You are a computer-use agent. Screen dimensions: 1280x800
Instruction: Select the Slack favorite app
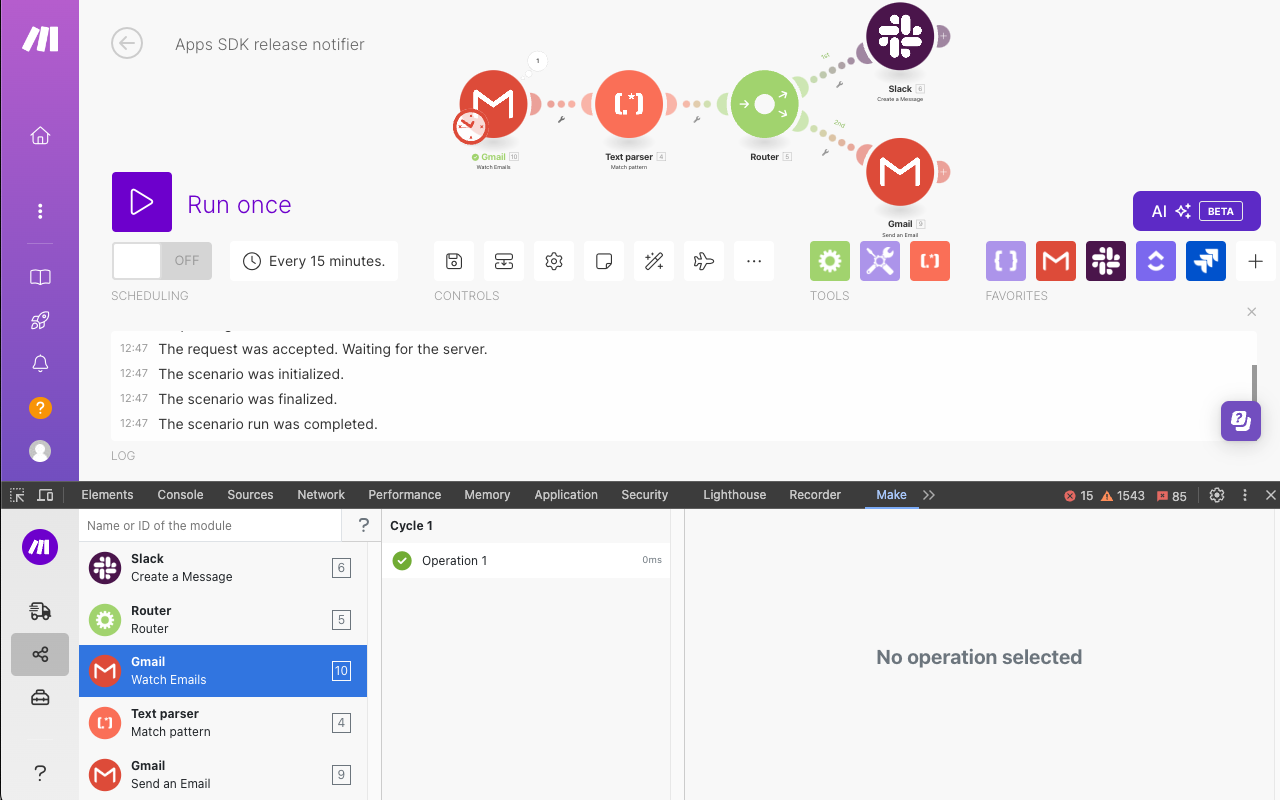click(x=1106, y=261)
